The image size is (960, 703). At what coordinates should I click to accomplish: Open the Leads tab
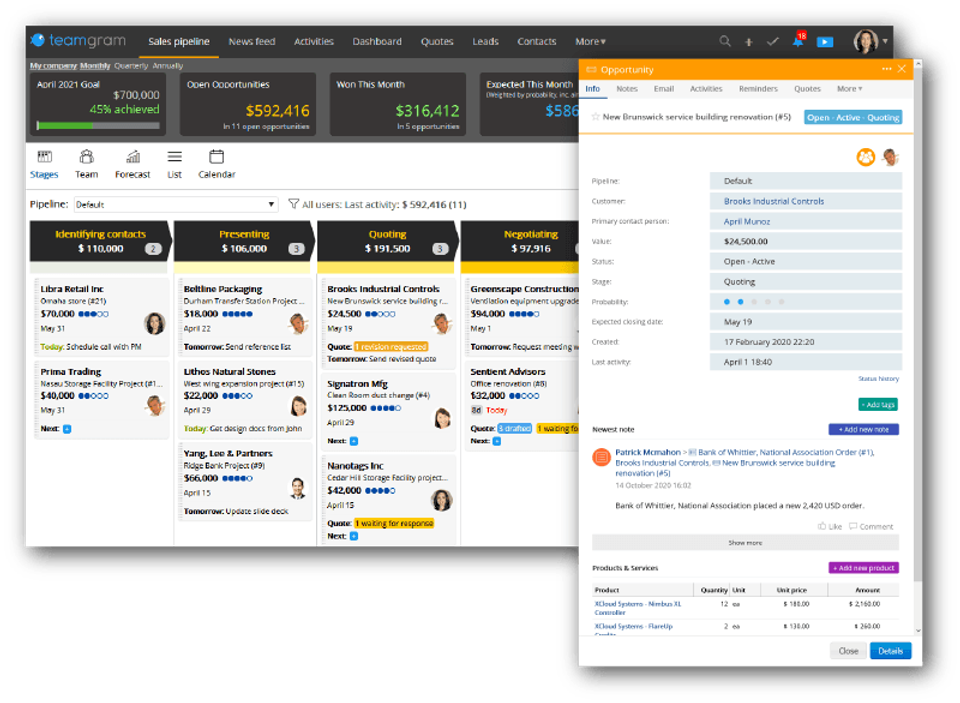point(485,41)
